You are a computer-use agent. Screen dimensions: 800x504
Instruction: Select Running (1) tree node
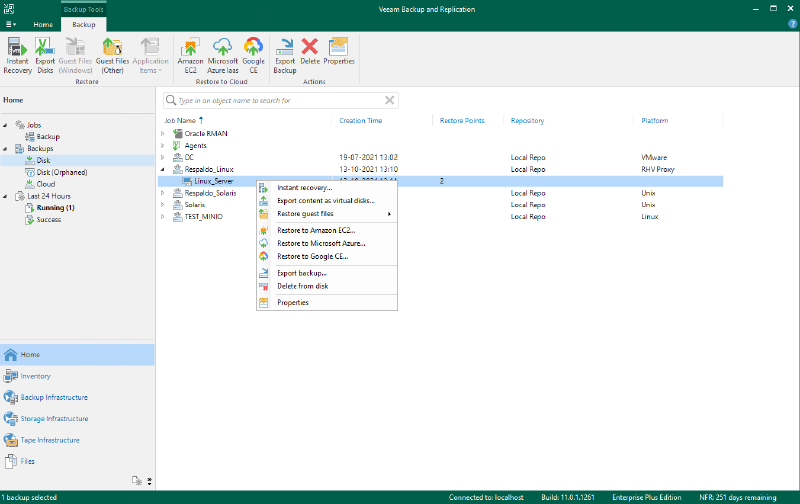(x=50, y=208)
